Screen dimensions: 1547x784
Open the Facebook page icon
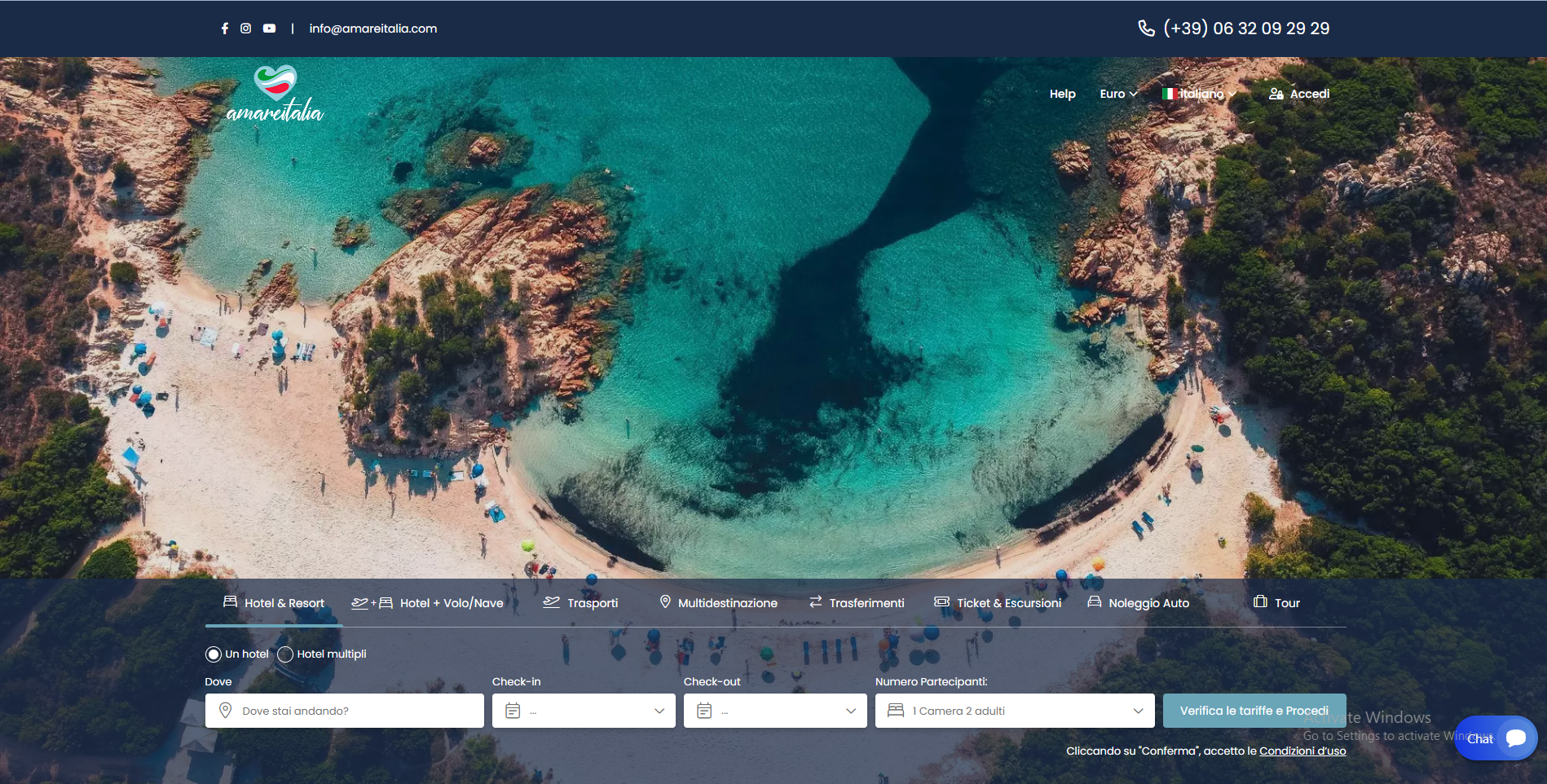pos(225,29)
